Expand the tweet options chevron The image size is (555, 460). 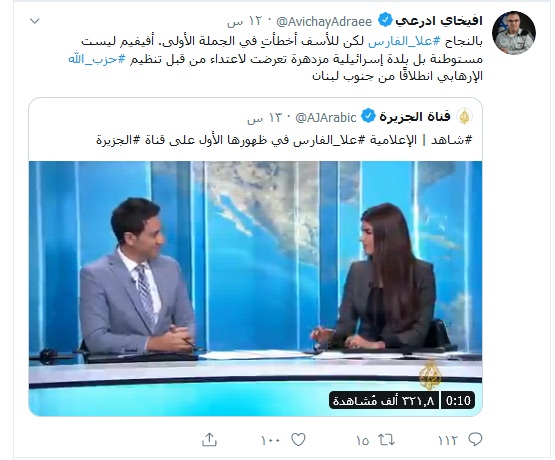35,21
